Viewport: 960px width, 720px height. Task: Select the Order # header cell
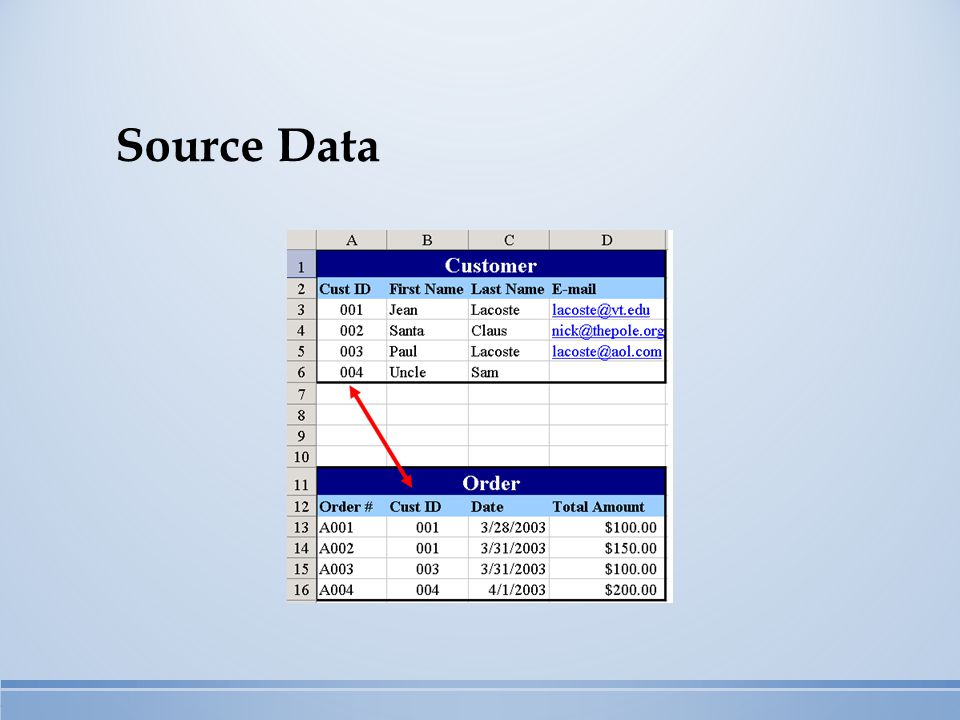tap(351, 506)
